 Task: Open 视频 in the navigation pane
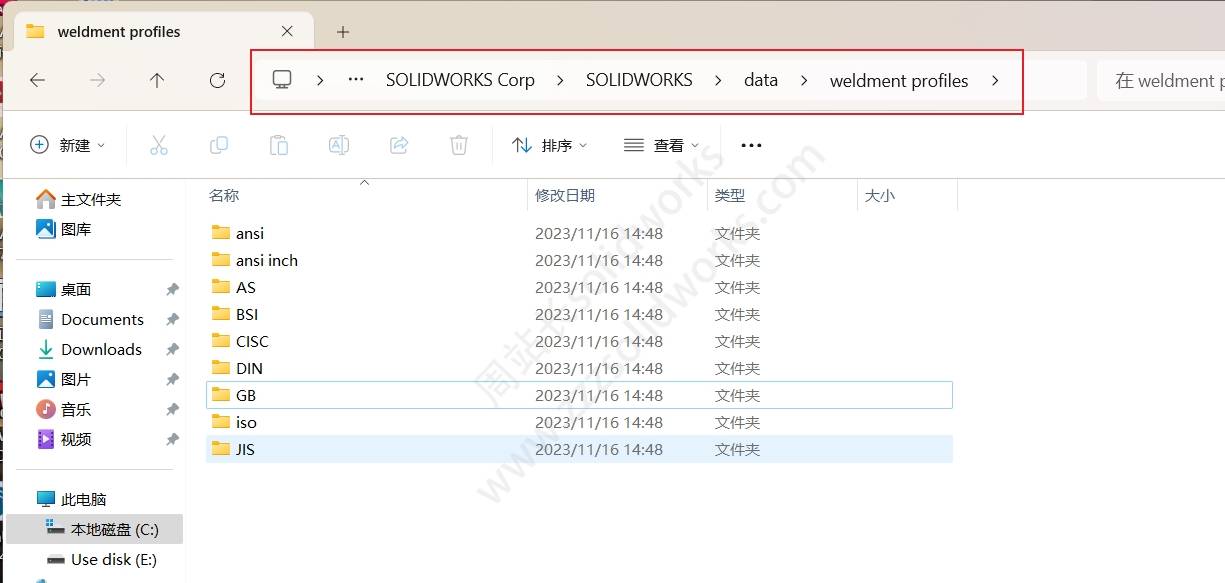click(64, 439)
